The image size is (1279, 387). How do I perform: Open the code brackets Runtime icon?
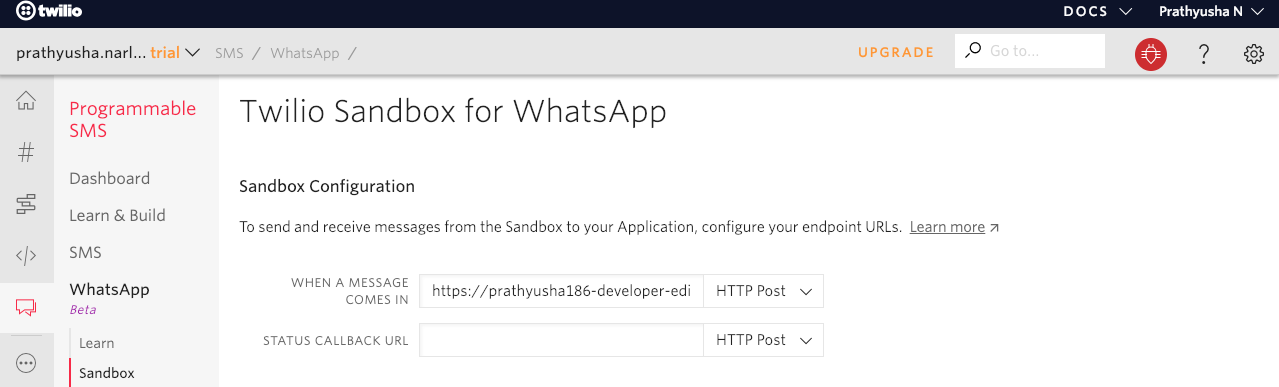[26, 256]
